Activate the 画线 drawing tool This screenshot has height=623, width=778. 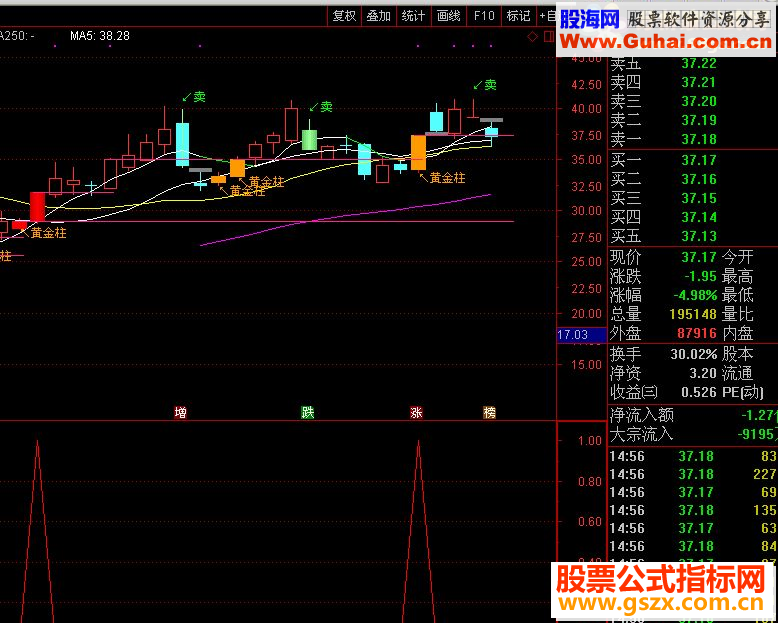click(x=449, y=16)
